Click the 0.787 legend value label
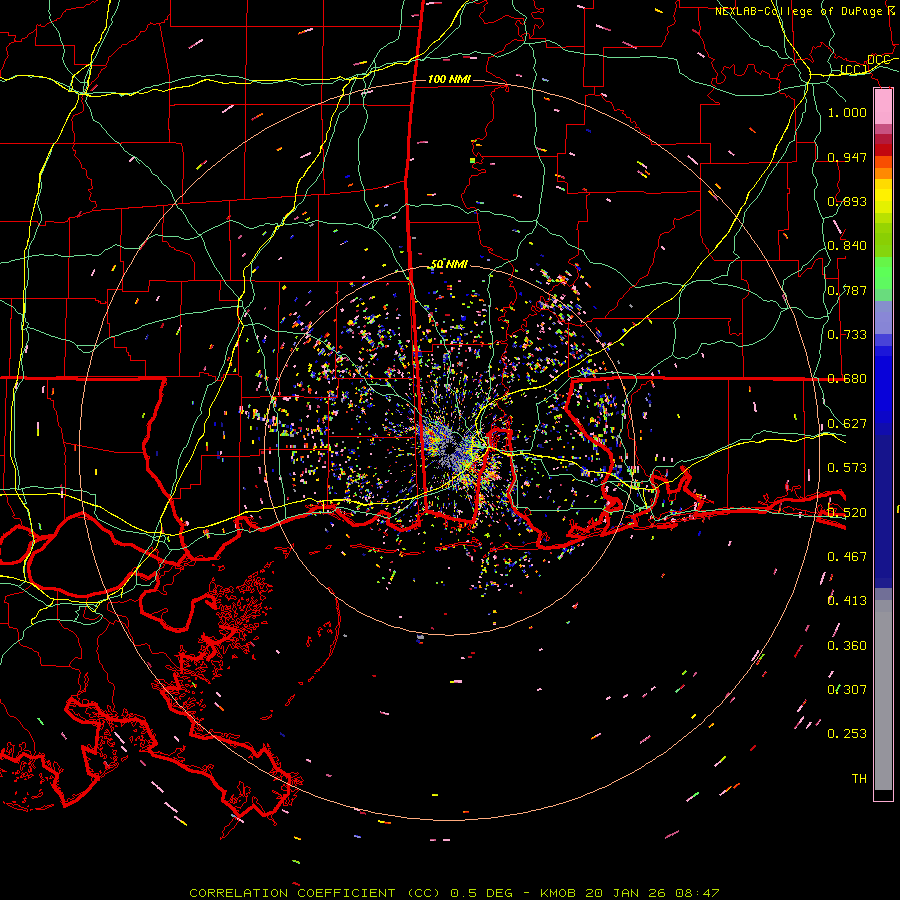The height and width of the screenshot is (900, 900). tap(847, 290)
